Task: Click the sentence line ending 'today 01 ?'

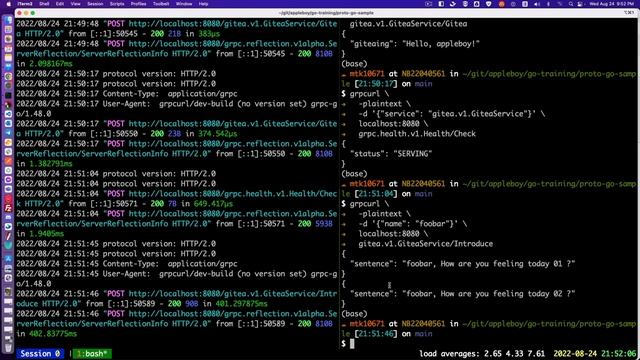Action: point(462,264)
